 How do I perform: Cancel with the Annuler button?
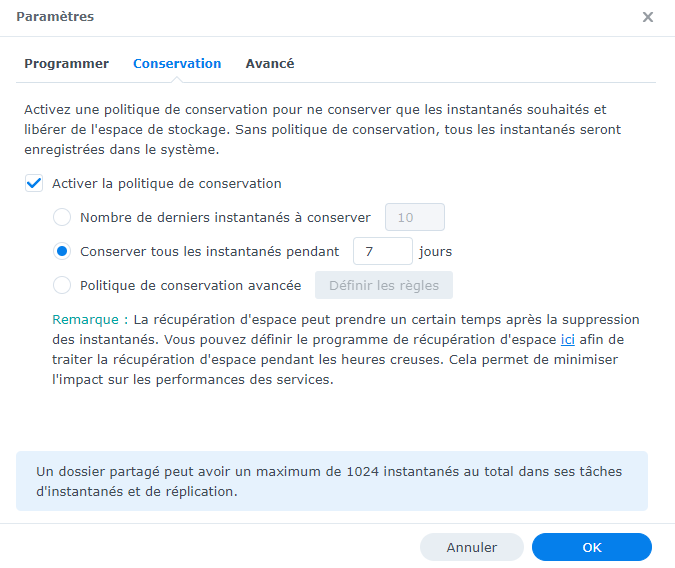point(472,547)
